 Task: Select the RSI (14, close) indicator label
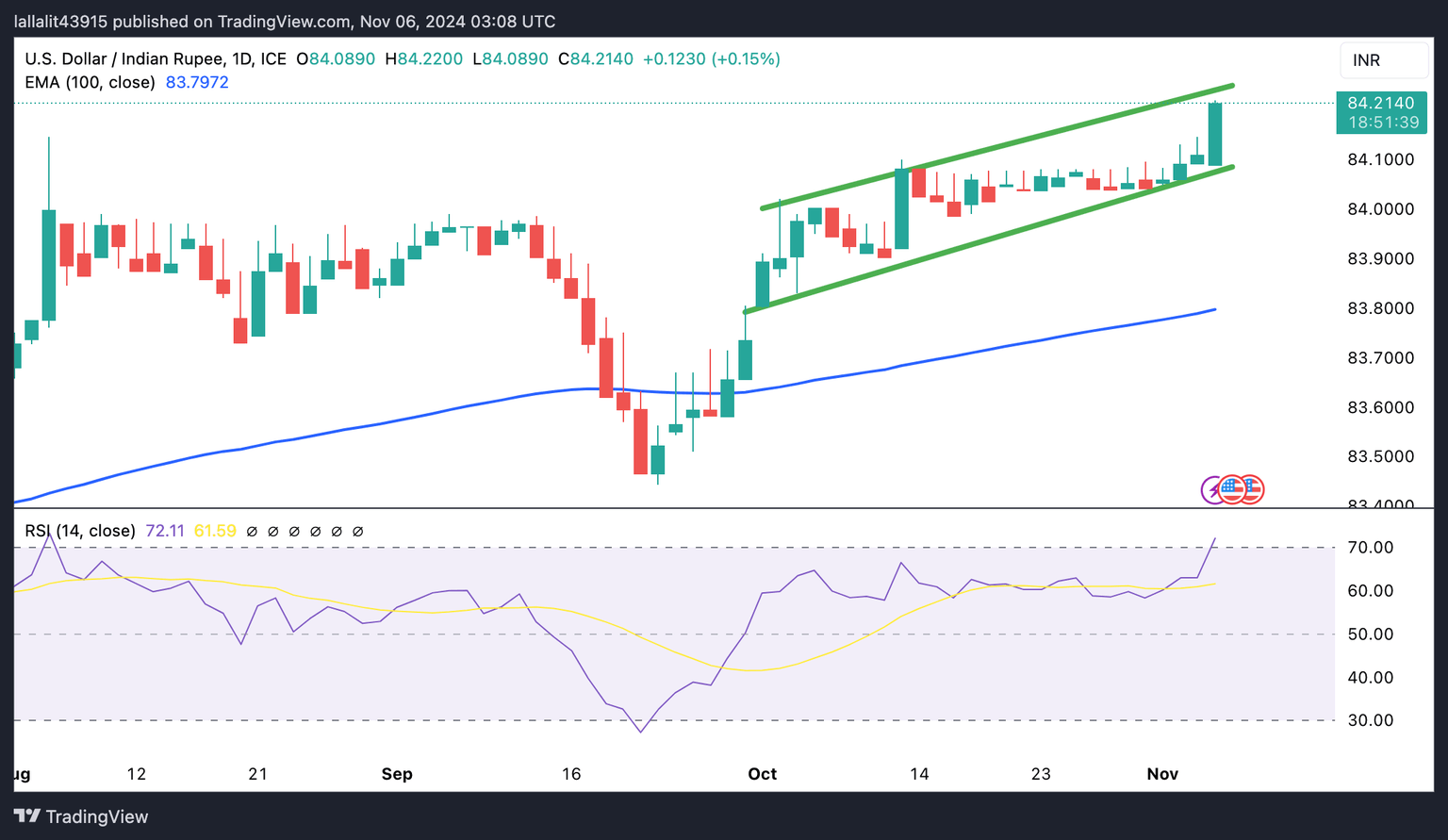click(80, 531)
